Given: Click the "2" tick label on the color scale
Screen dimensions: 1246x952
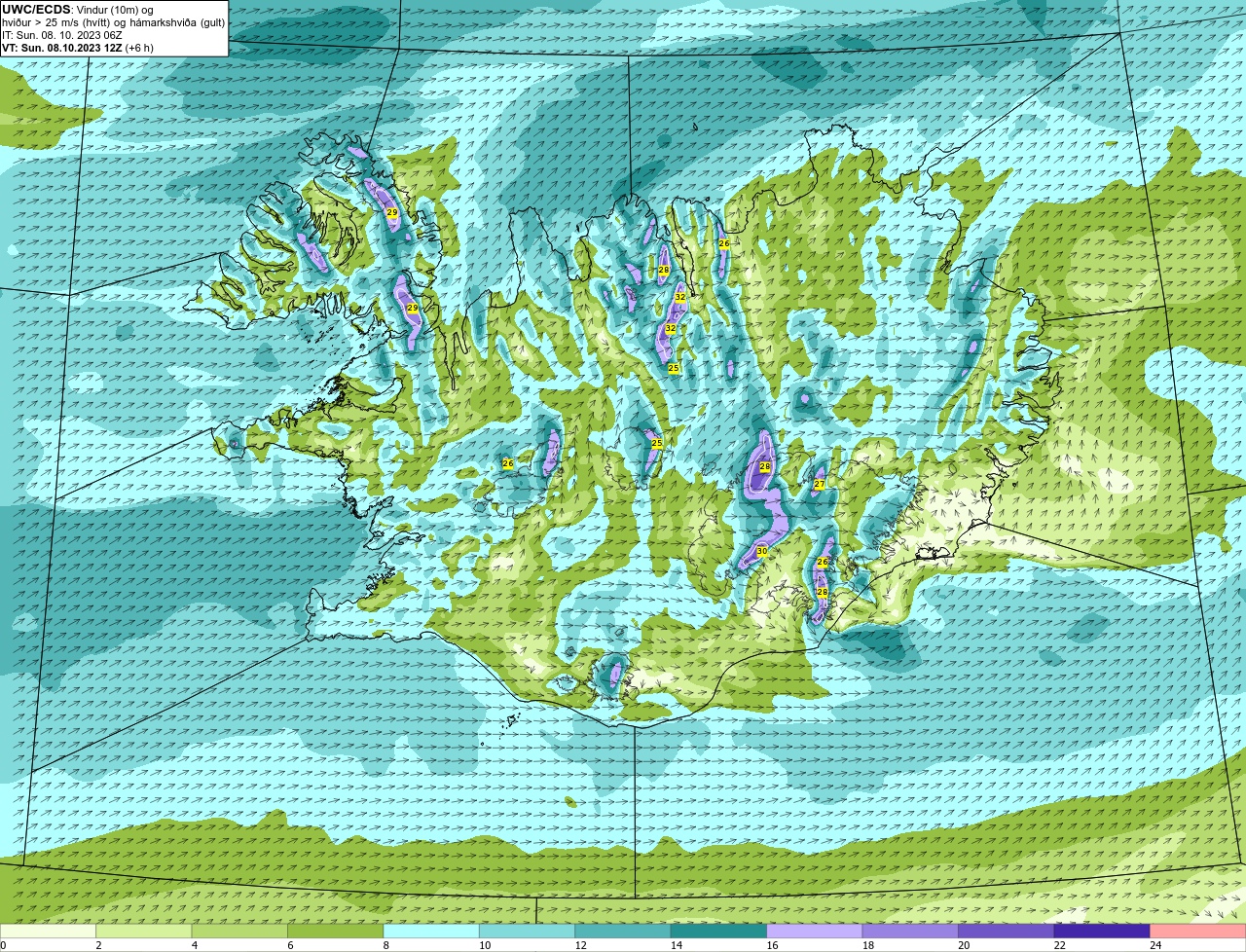Looking at the screenshot, I should pyautogui.click(x=98, y=945).
